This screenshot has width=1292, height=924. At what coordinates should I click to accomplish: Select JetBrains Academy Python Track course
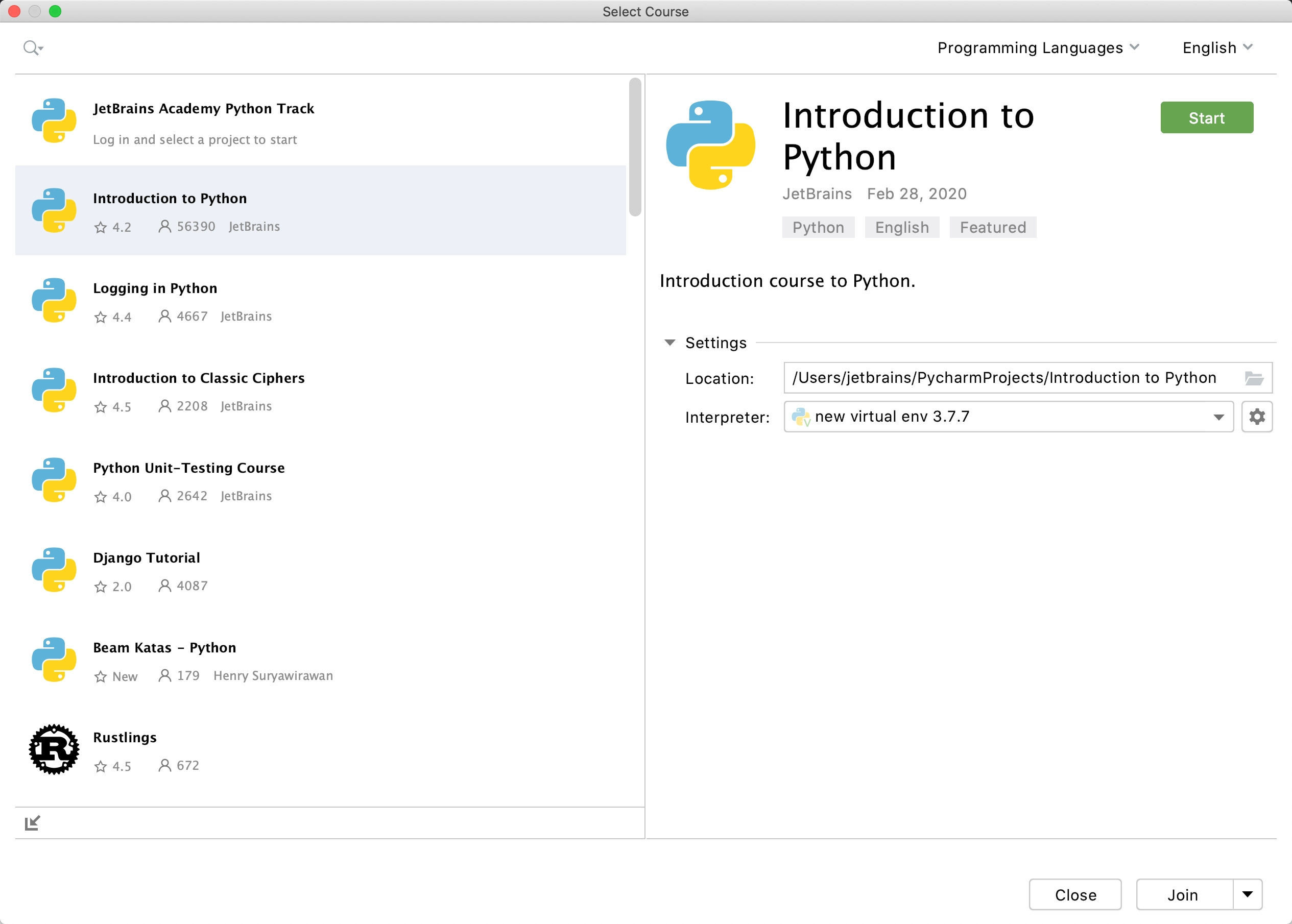pos(320,120)
